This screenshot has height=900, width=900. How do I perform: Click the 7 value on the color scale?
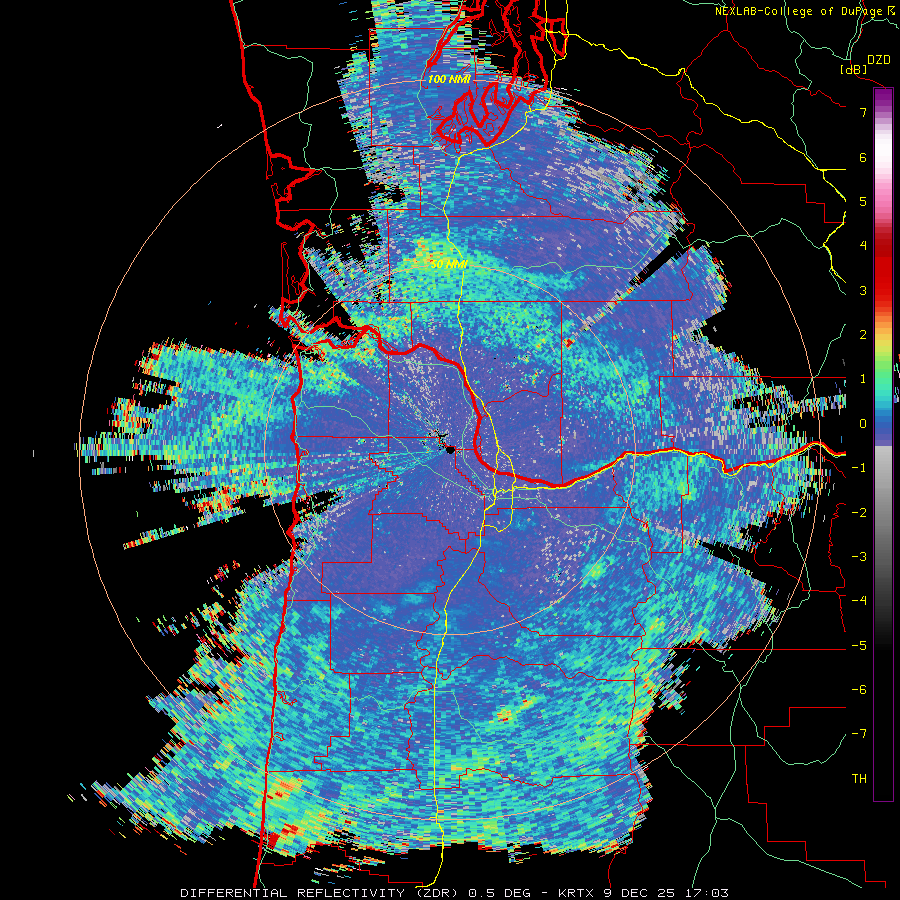[x=863, y=112]
